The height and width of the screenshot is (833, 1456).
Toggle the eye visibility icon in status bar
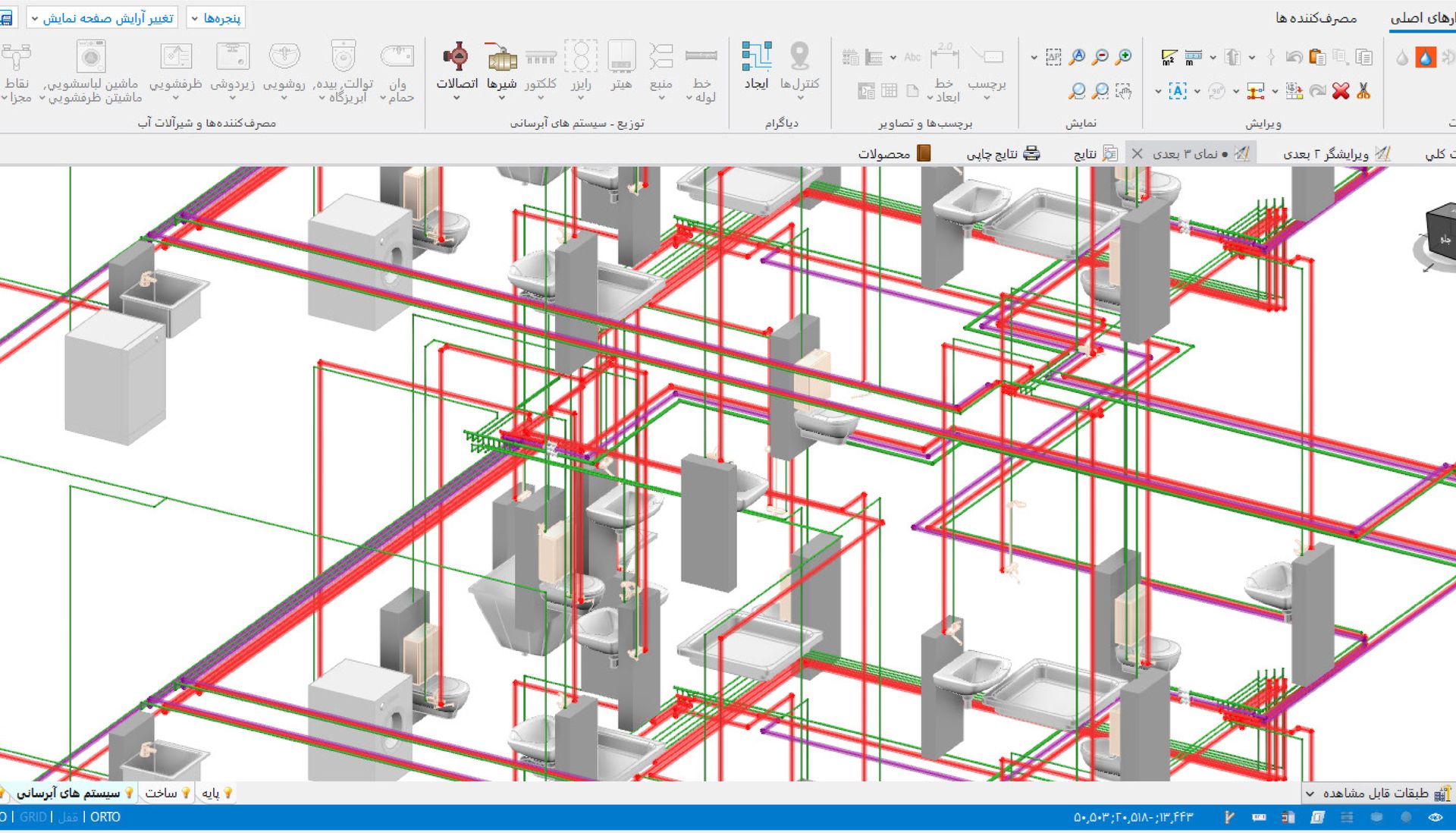(1435, 817)
